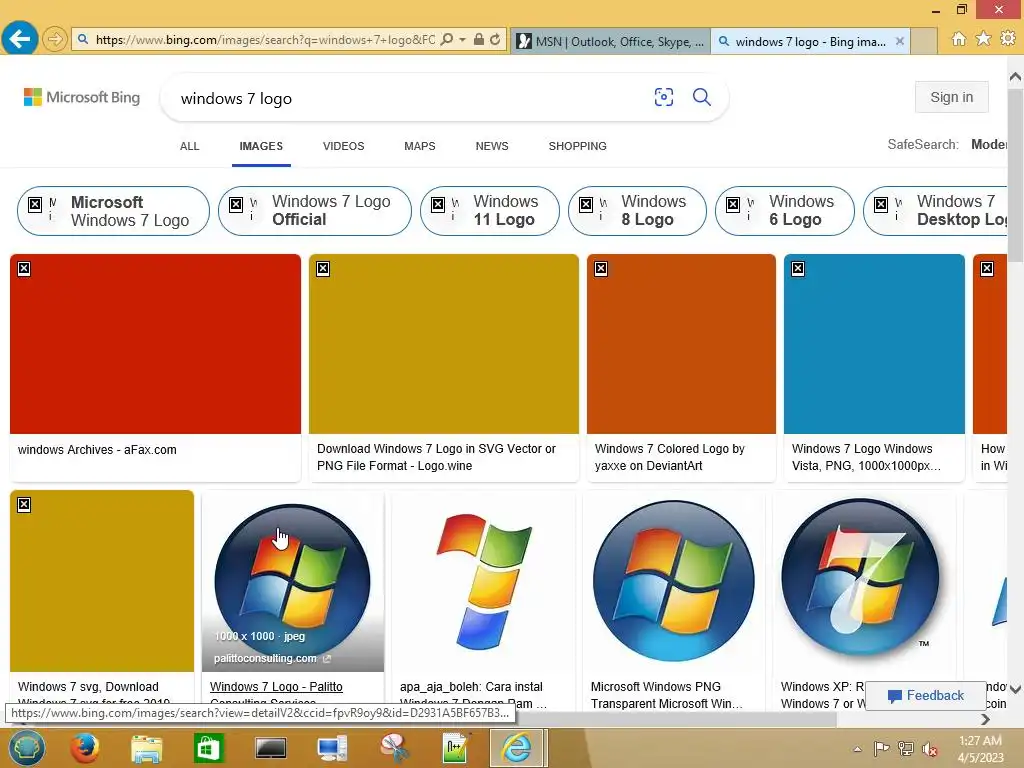Open the Logo.wine SVG Vector image result

443,344
